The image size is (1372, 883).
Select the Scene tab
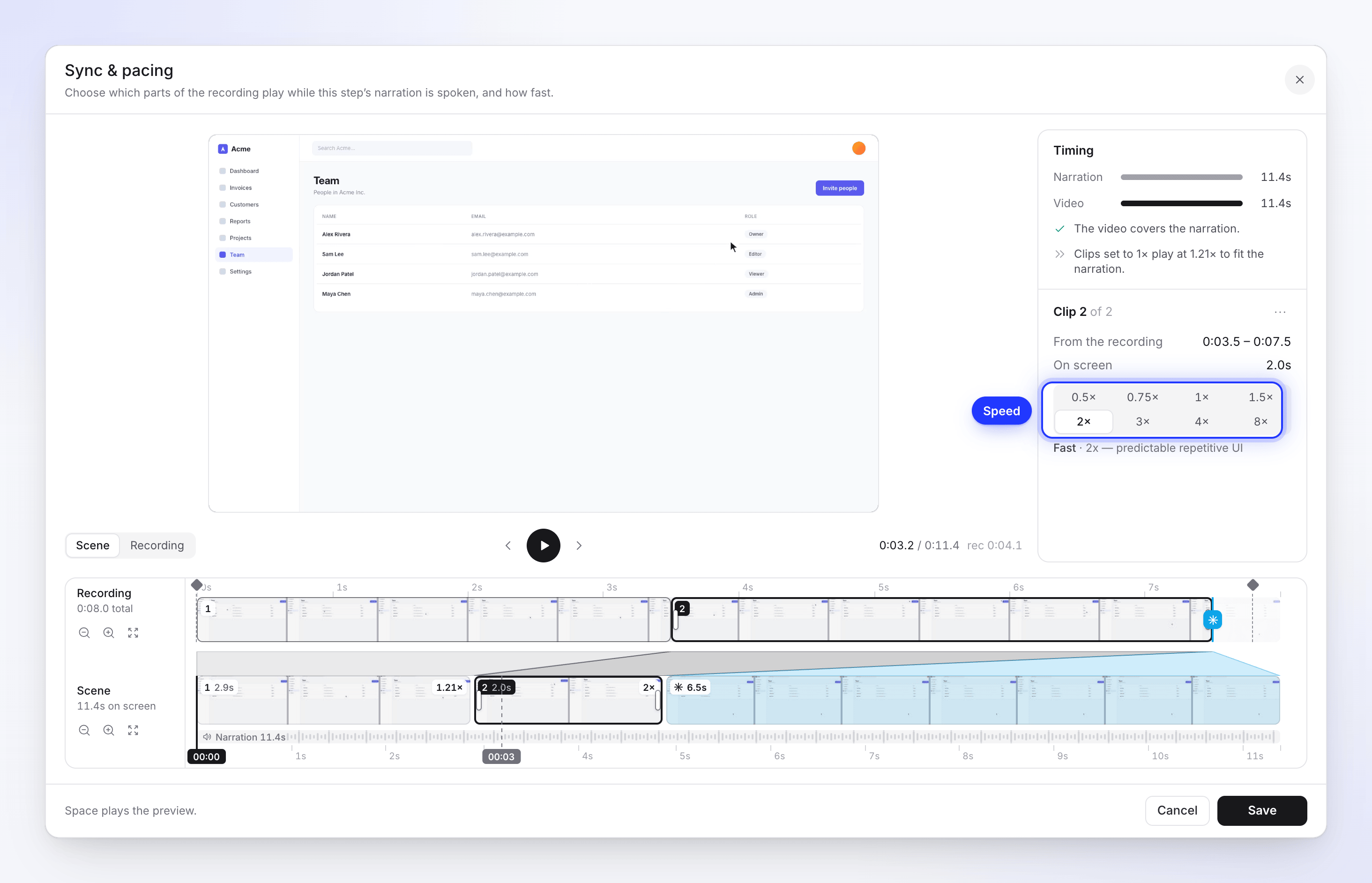click(x=93, y=545)
